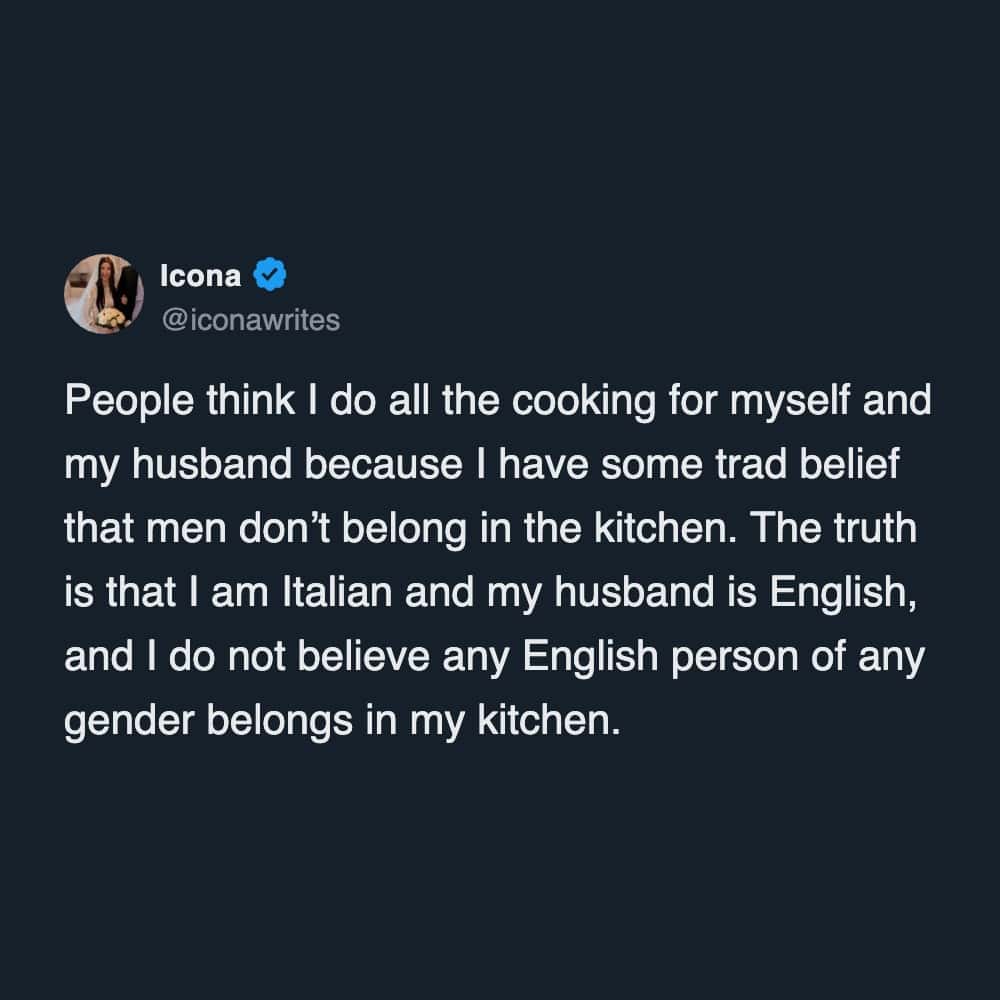Click the word "person" in the tweet
The height and width of the screenshot is (1000, 1000).
pyautogui.click(x=703, y=657)
